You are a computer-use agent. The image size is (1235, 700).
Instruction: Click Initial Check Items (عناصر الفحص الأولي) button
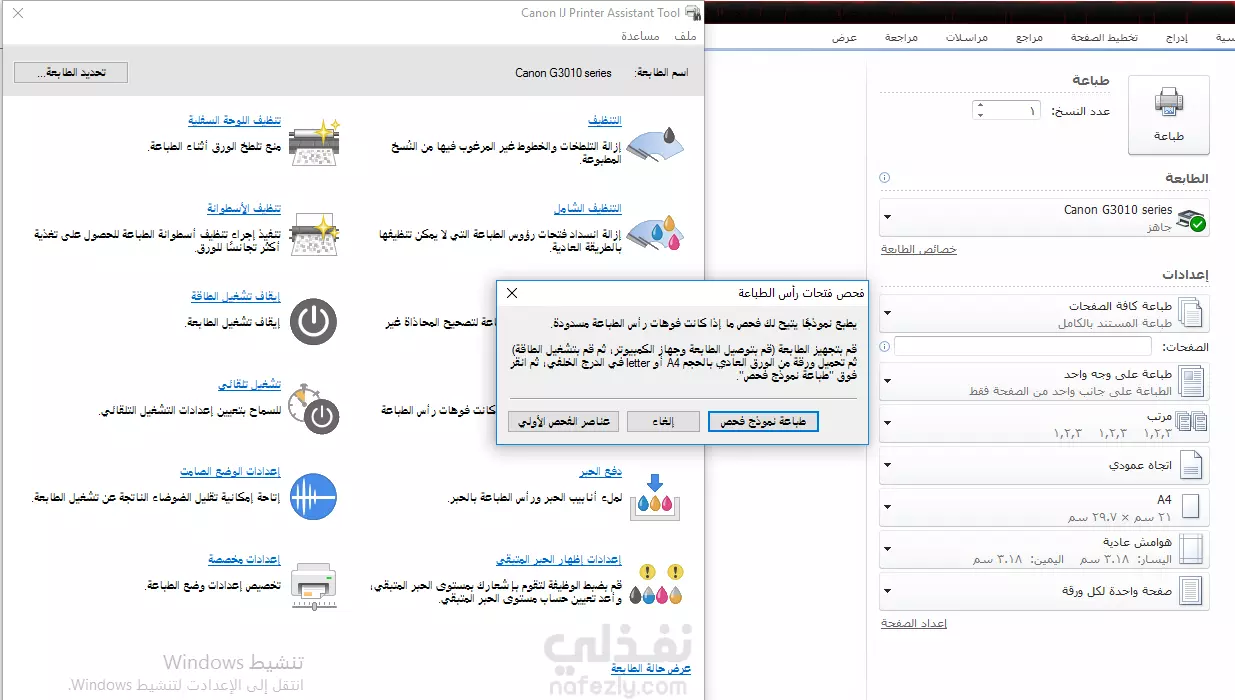(x=563, y=422)
